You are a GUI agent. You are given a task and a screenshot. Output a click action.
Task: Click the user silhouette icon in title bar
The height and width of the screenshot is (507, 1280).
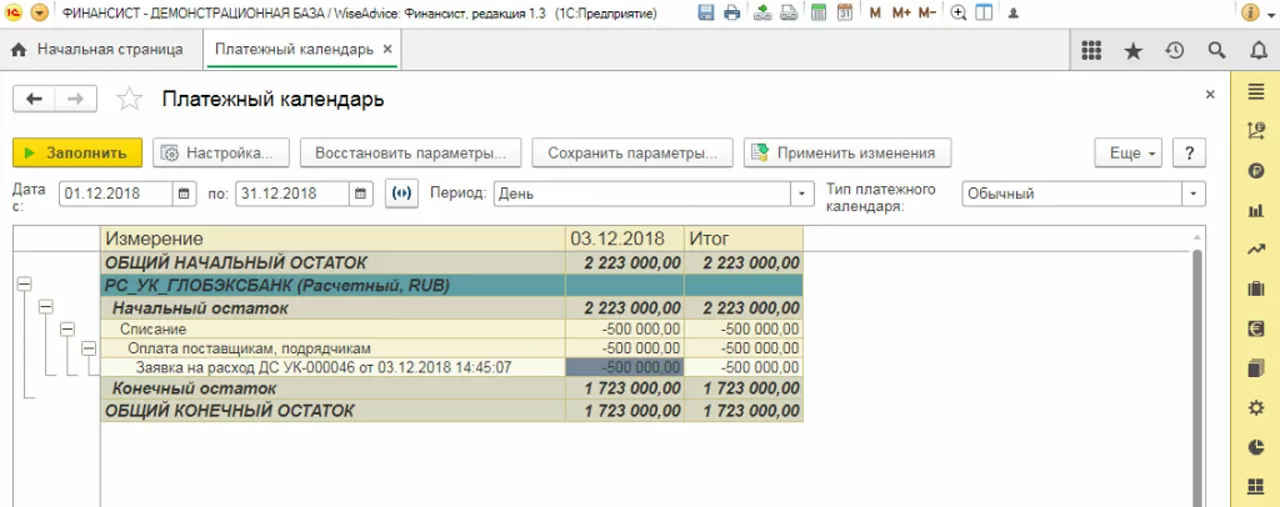click(1014, 14)
